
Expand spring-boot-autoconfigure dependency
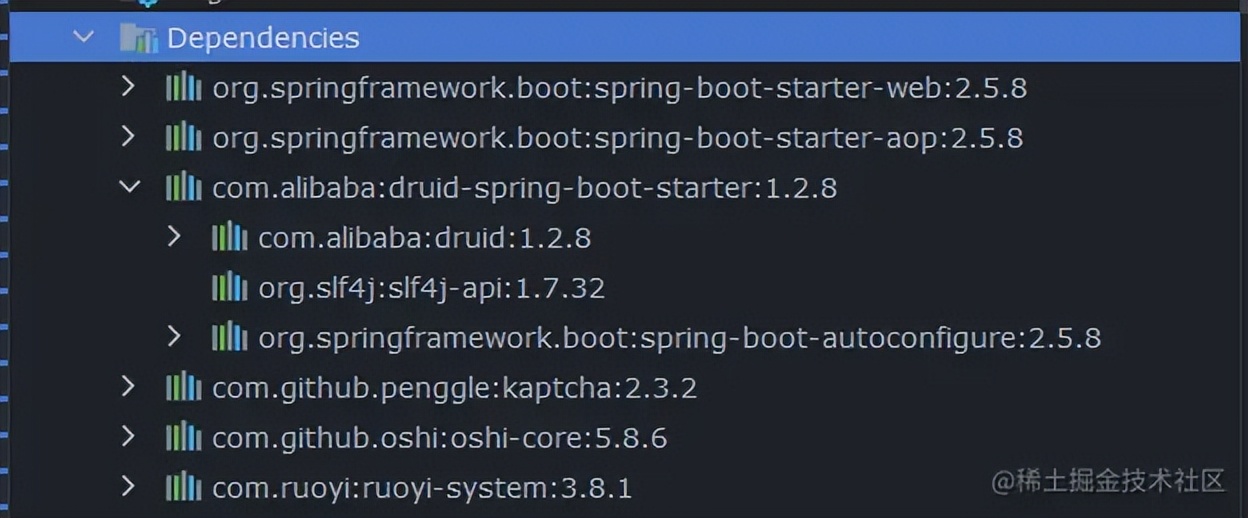pos(174,337)
